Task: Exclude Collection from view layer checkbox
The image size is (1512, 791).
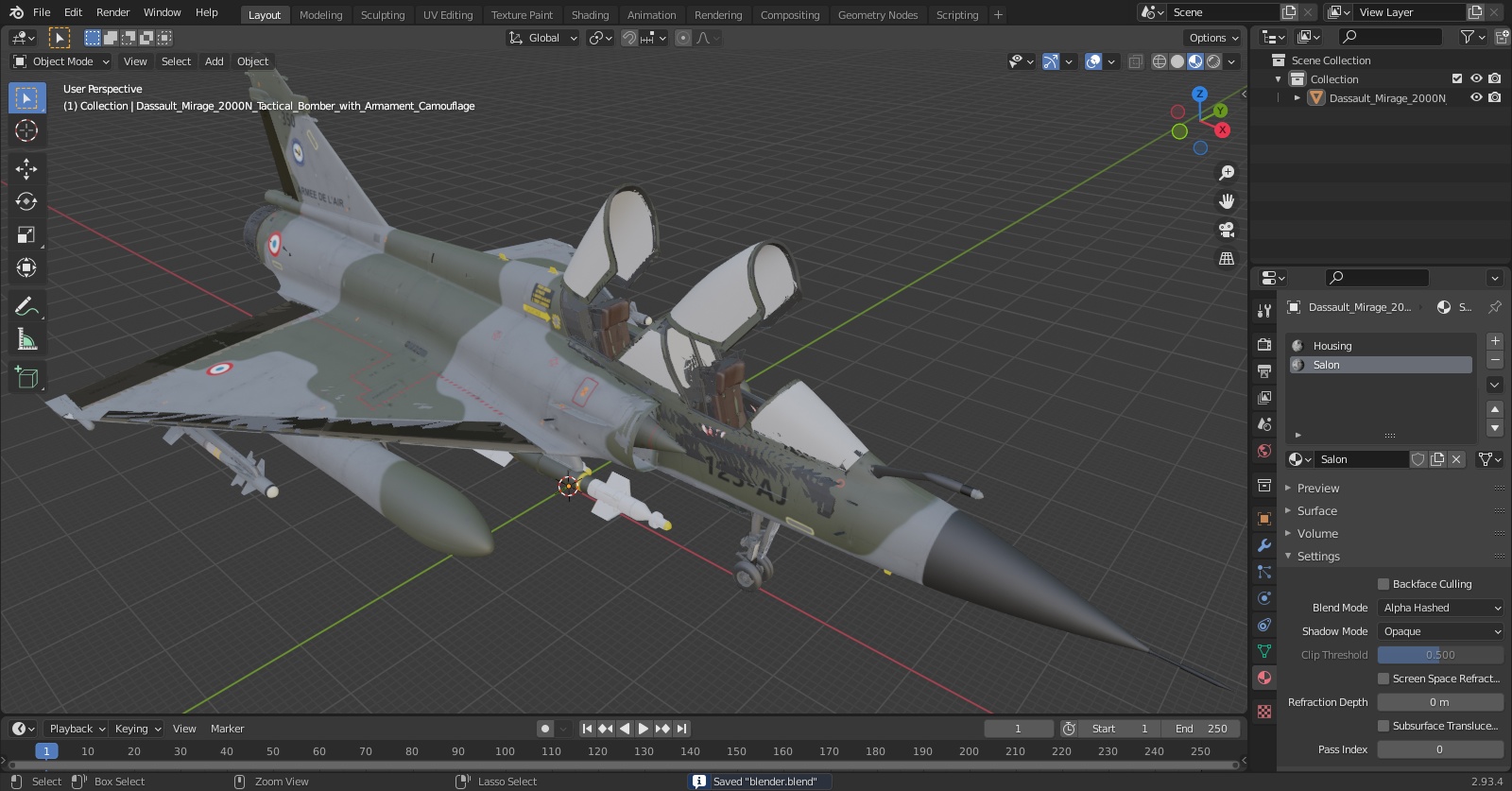Action: coord(1457,78)
